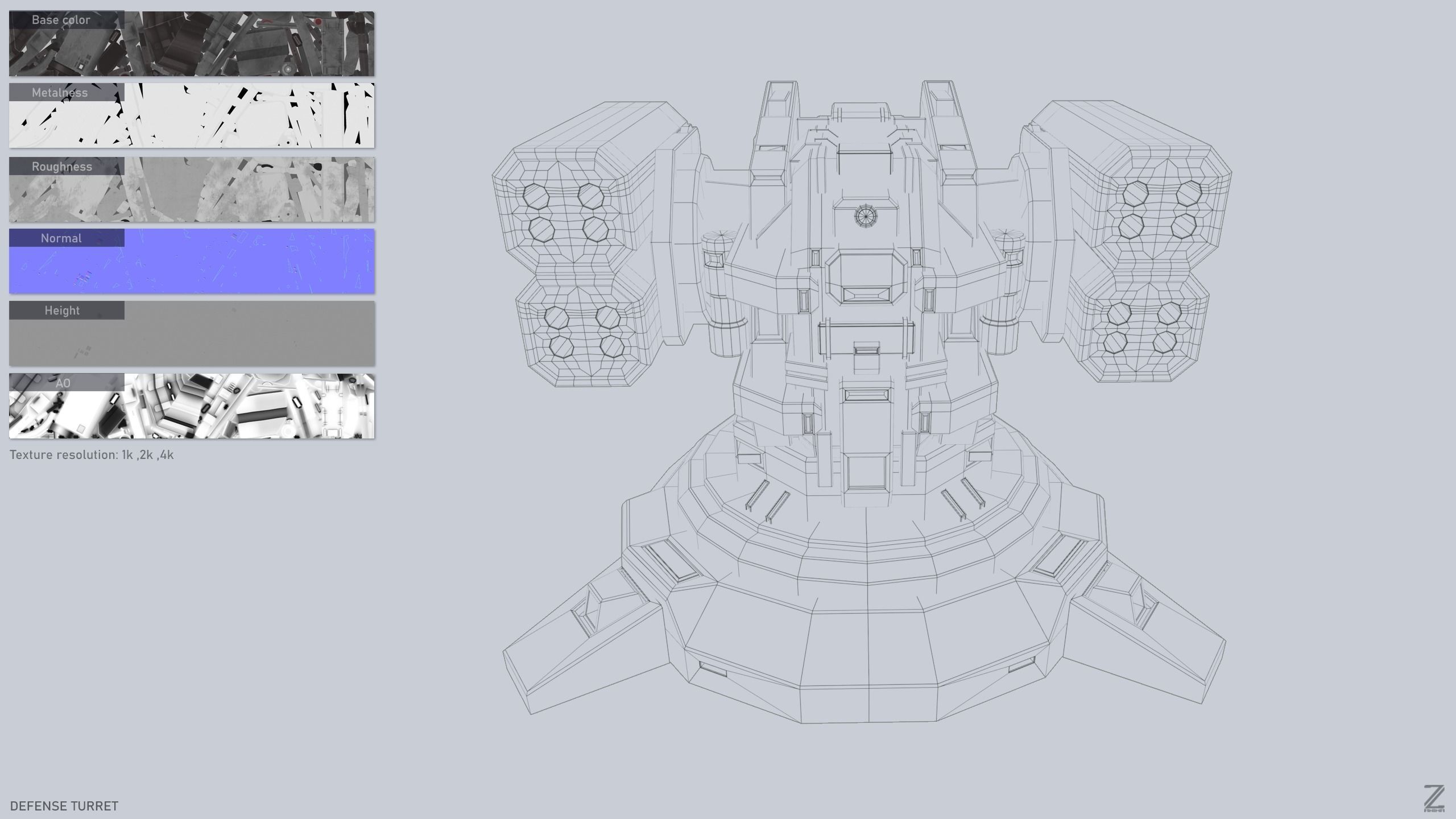The width and height of the screenshot is (1456, 819).
Task: Click the Normal label tag
Action: (61, 238)
